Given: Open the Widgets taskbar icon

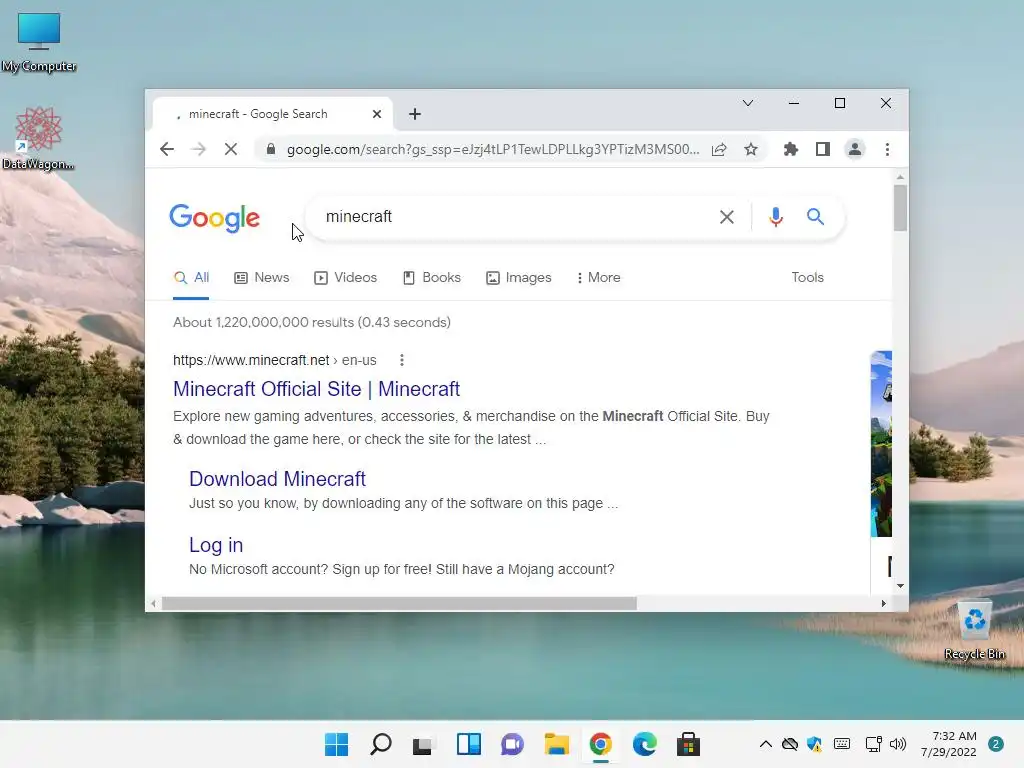Looking at the screenshot, I should coord(468,744).
